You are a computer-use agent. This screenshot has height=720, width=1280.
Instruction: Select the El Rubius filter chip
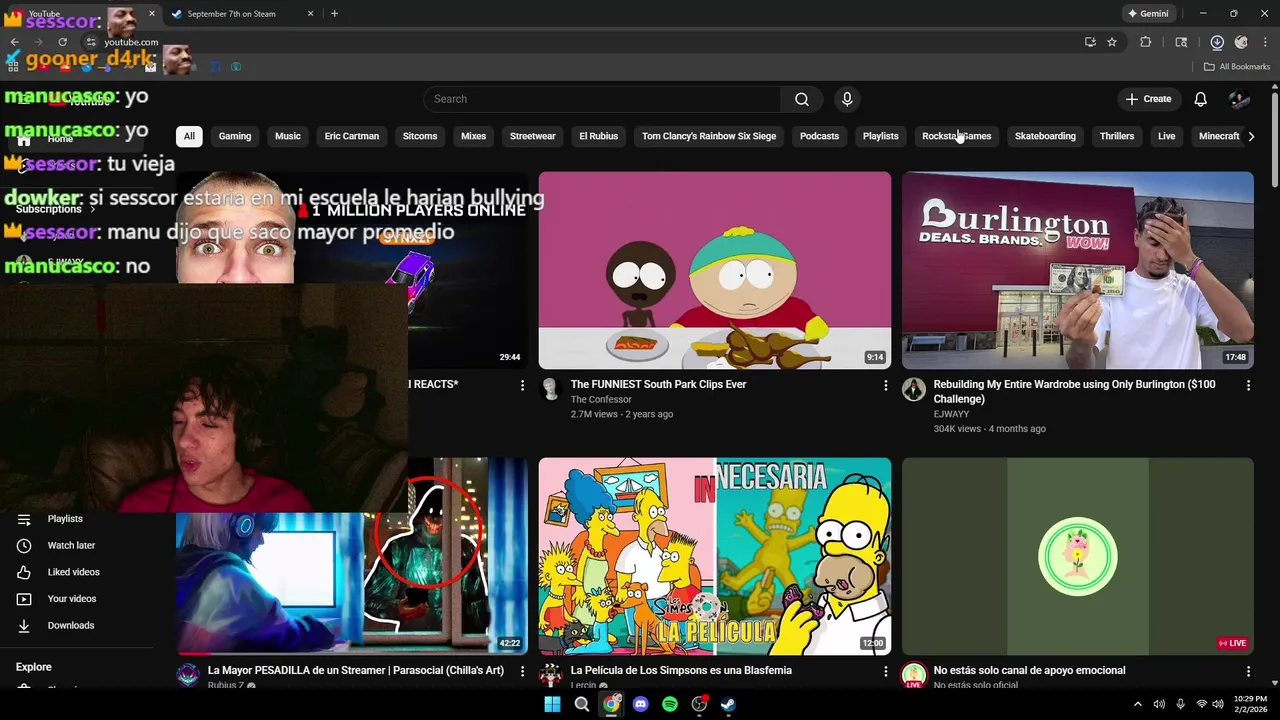tap(599, 136)
